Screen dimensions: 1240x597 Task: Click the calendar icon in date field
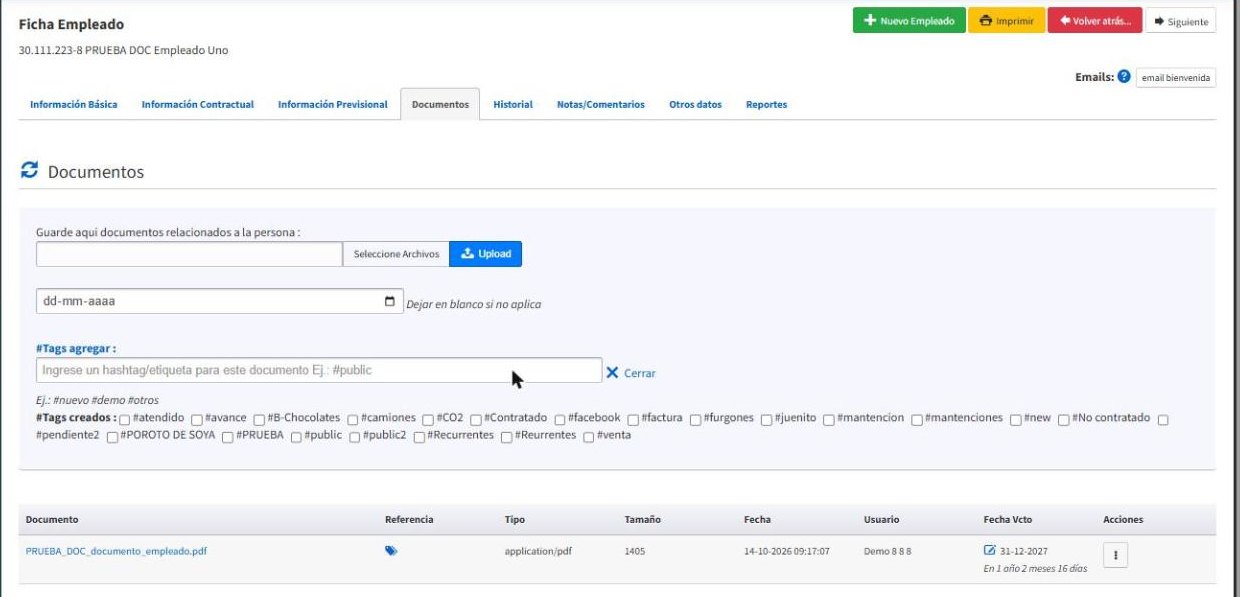(x=390, y=301)
